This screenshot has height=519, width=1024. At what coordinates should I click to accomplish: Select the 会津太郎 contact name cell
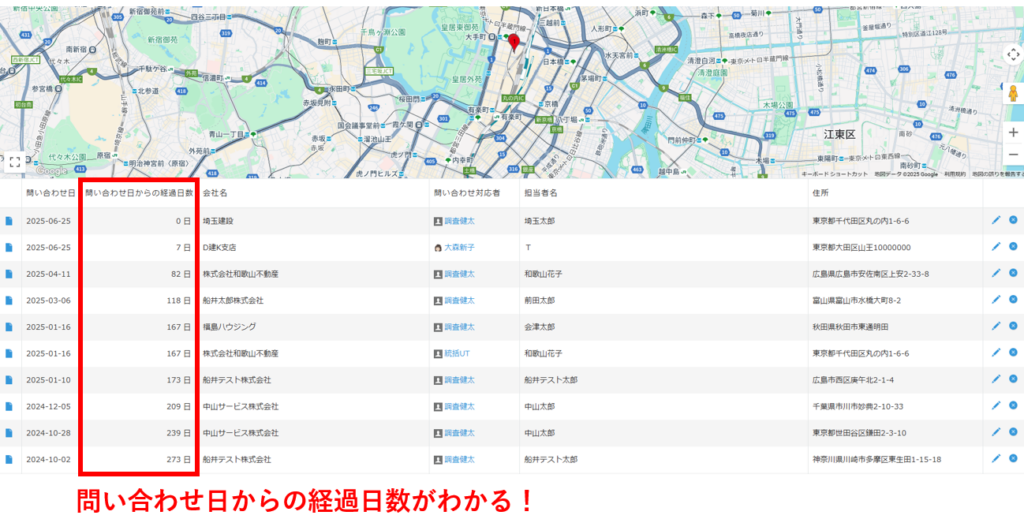point(539,327)
